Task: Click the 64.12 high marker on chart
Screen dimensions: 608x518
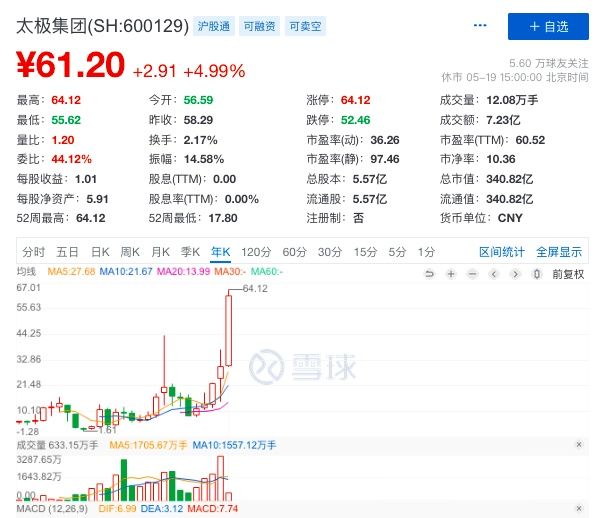Action: (x=255, y=288)
